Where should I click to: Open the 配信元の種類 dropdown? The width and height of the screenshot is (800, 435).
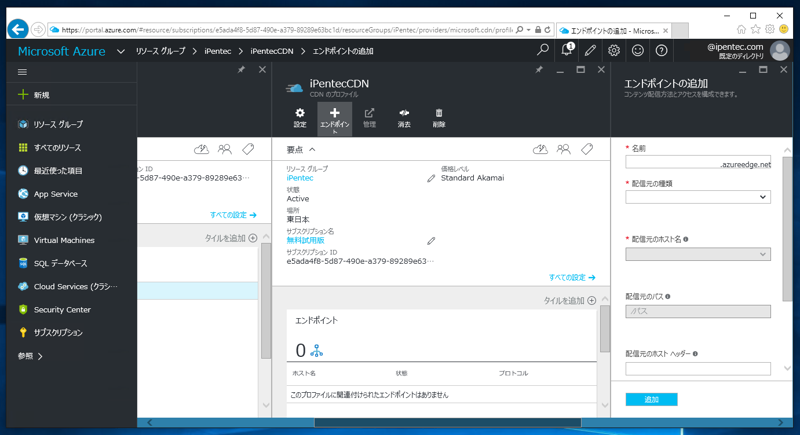tap(697, 197)
